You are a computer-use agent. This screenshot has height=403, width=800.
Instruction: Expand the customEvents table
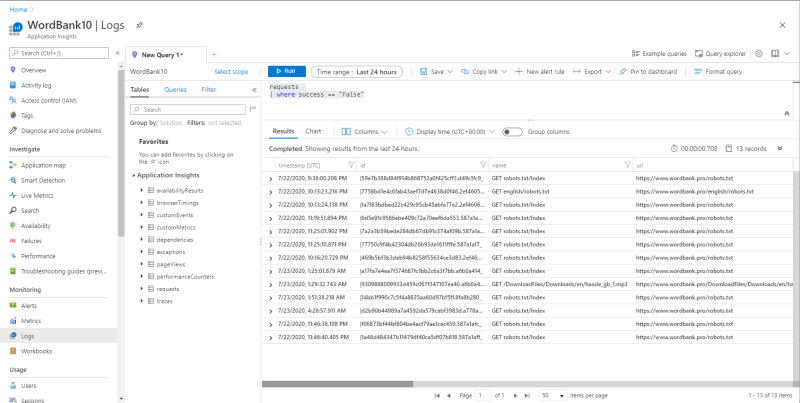coord(141,215)
